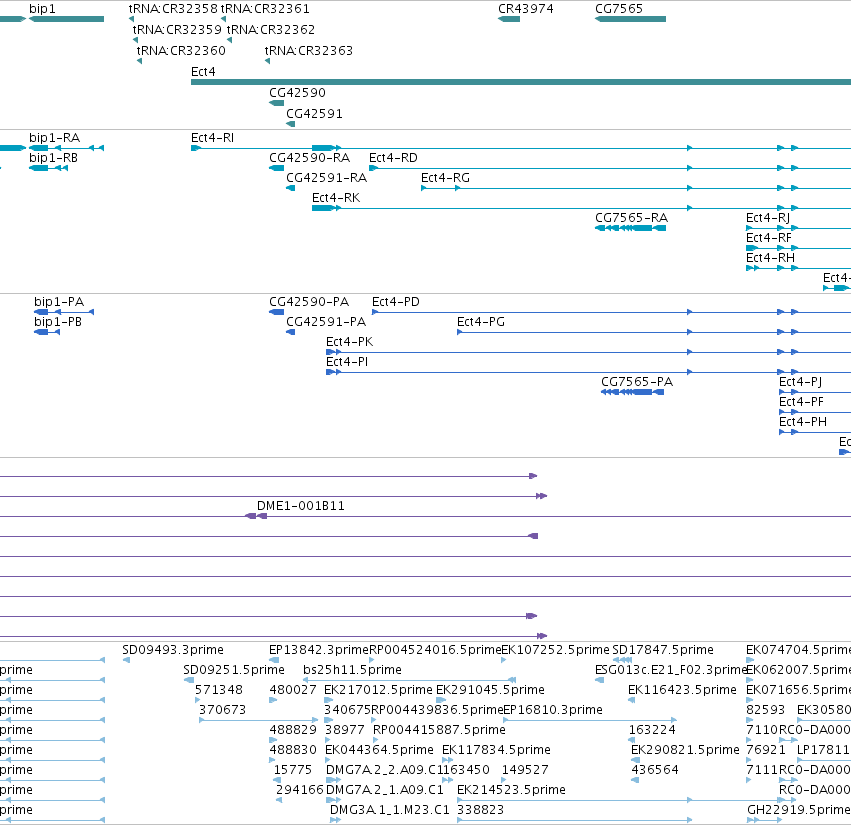
Task: Click the SD17847.5prime label
Action: 663,650
